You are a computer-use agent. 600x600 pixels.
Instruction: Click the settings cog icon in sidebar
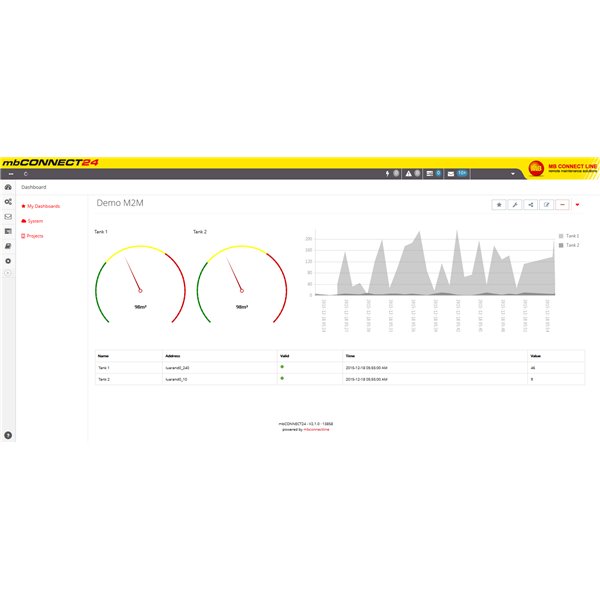point(8,261)
